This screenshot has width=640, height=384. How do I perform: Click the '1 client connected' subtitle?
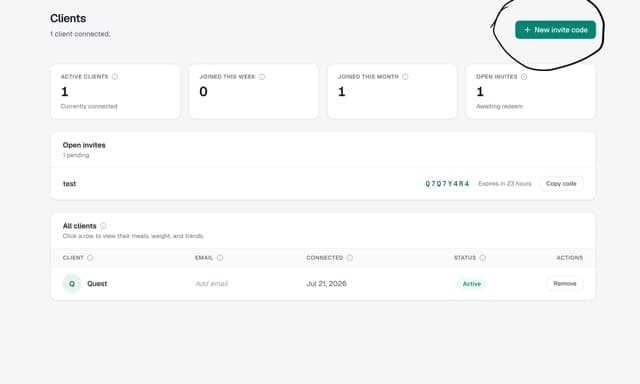click(80, 34)
